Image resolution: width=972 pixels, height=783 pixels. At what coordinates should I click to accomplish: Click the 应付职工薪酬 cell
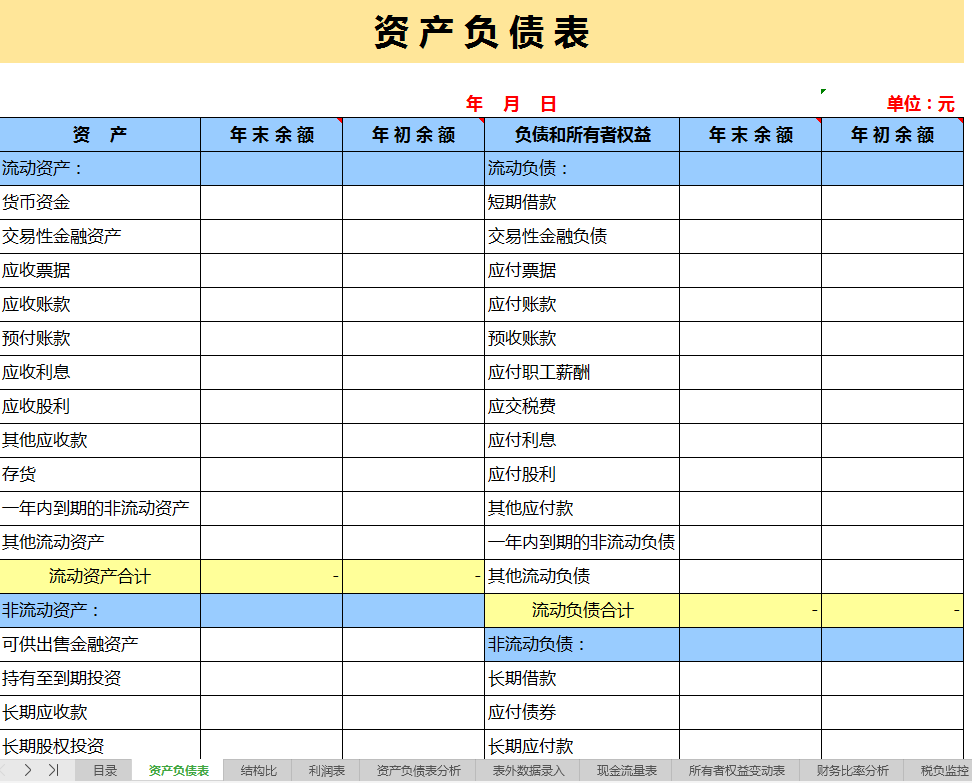[582, 373]
